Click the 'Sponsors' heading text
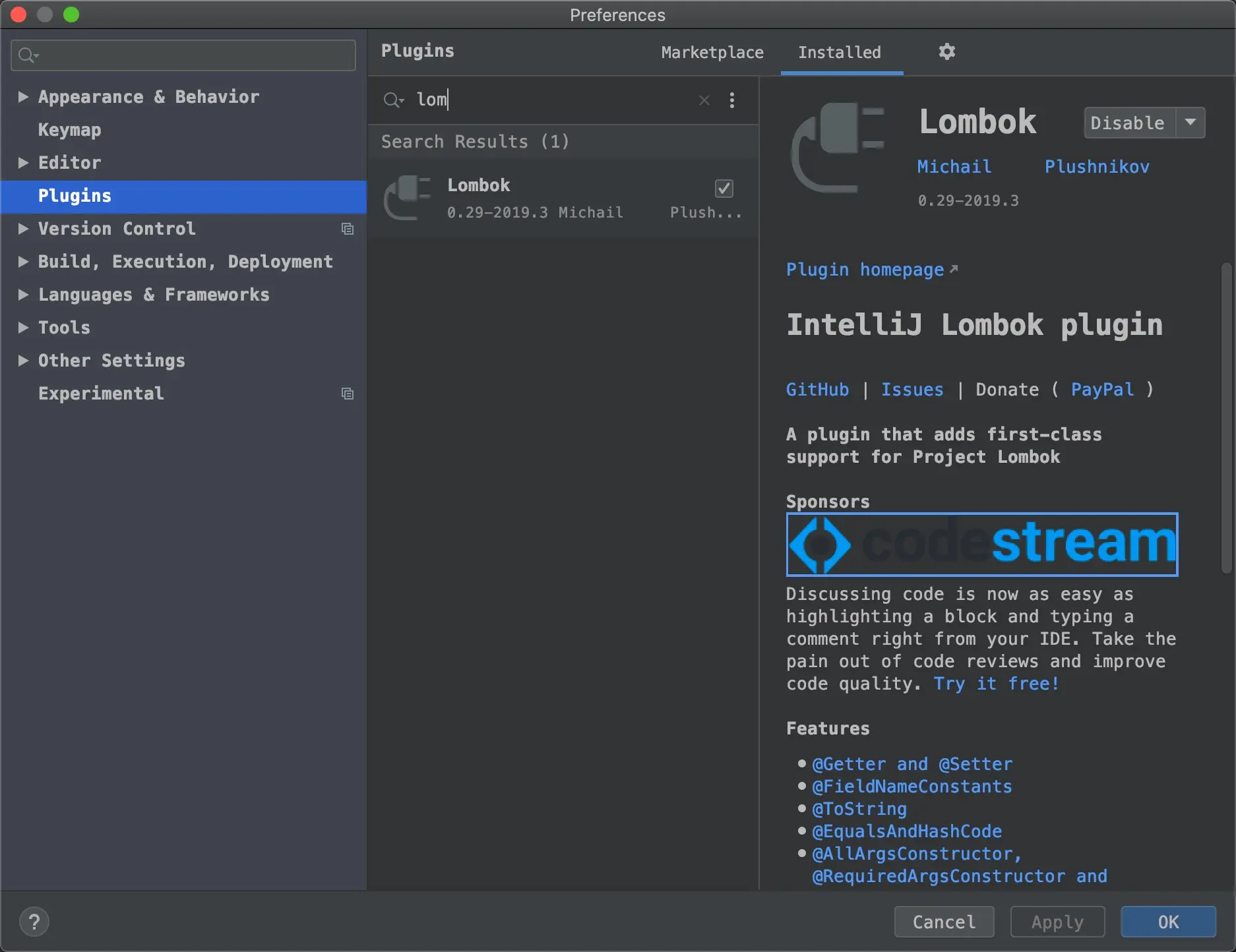The height and width of the screenshot is (952, 1236). coord(828,502)
